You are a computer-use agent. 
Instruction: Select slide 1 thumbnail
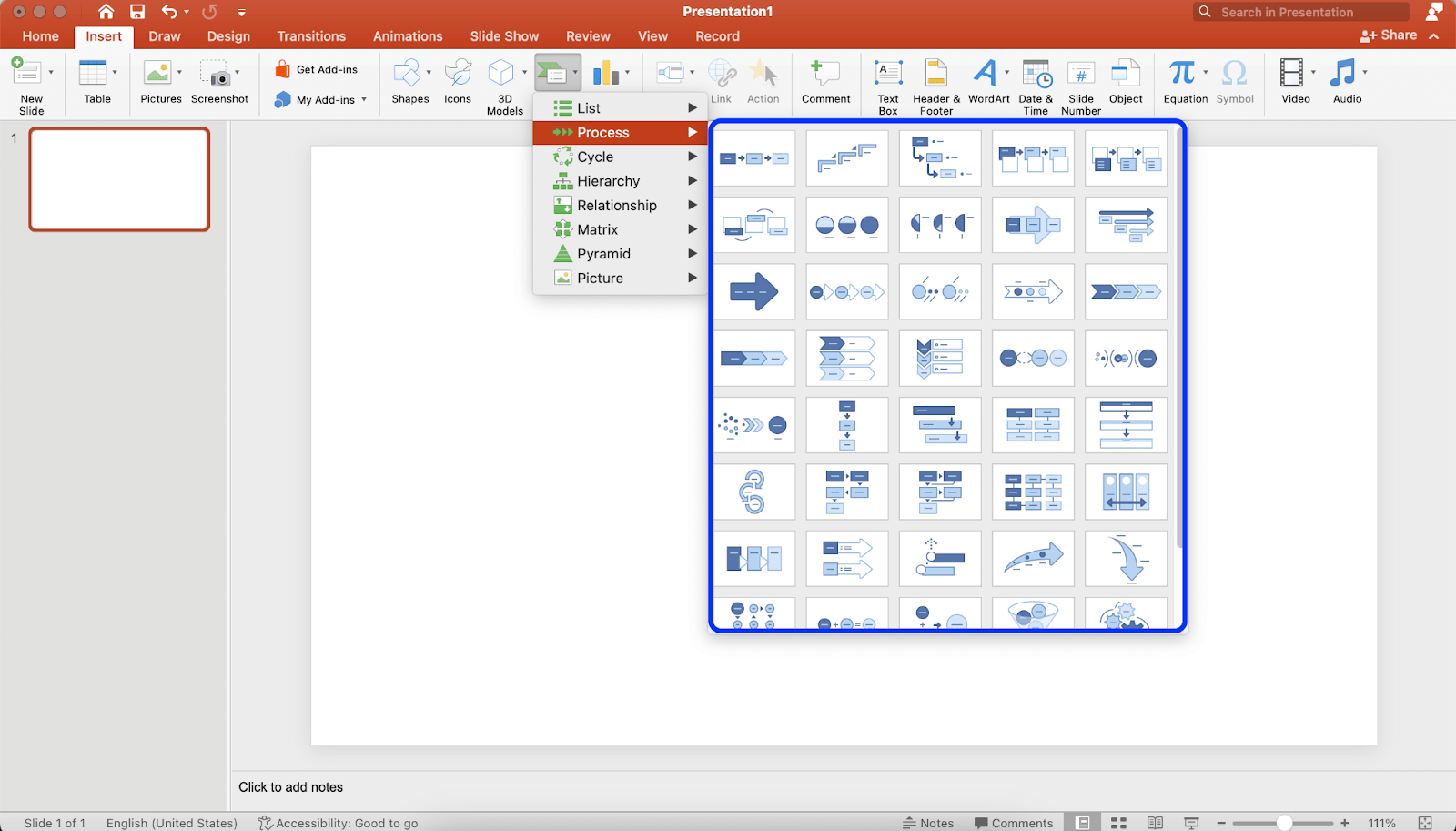click(x=119, y=179)
